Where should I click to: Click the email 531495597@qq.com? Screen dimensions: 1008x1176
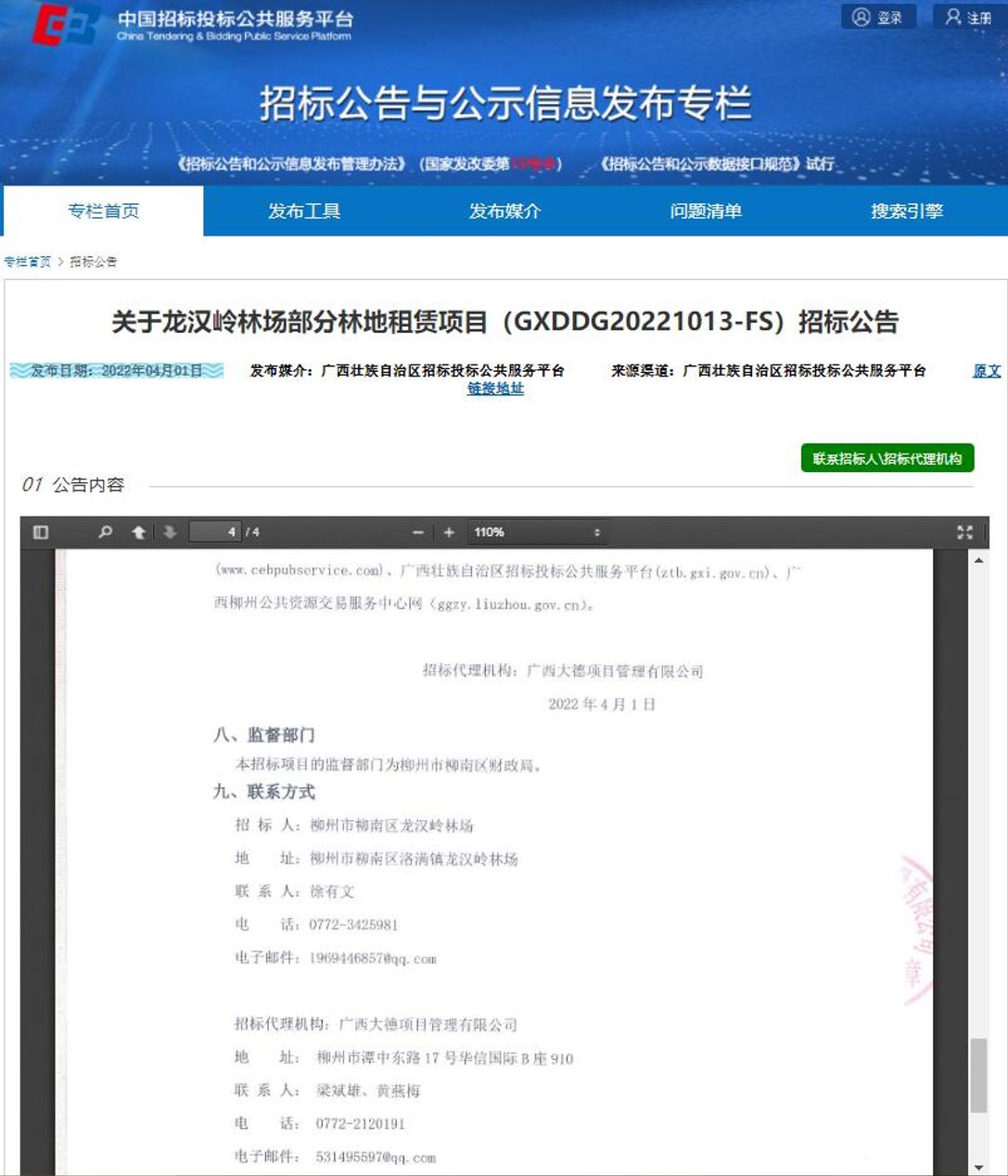(376, 1157)
